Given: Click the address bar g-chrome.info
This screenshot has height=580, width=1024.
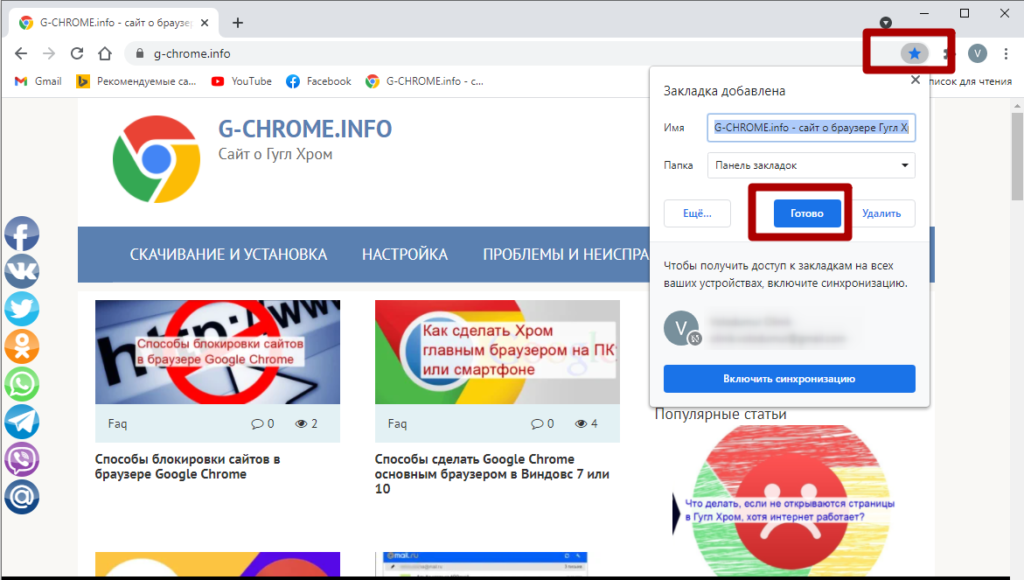Looking at the screenshot, I should [192, 54].
